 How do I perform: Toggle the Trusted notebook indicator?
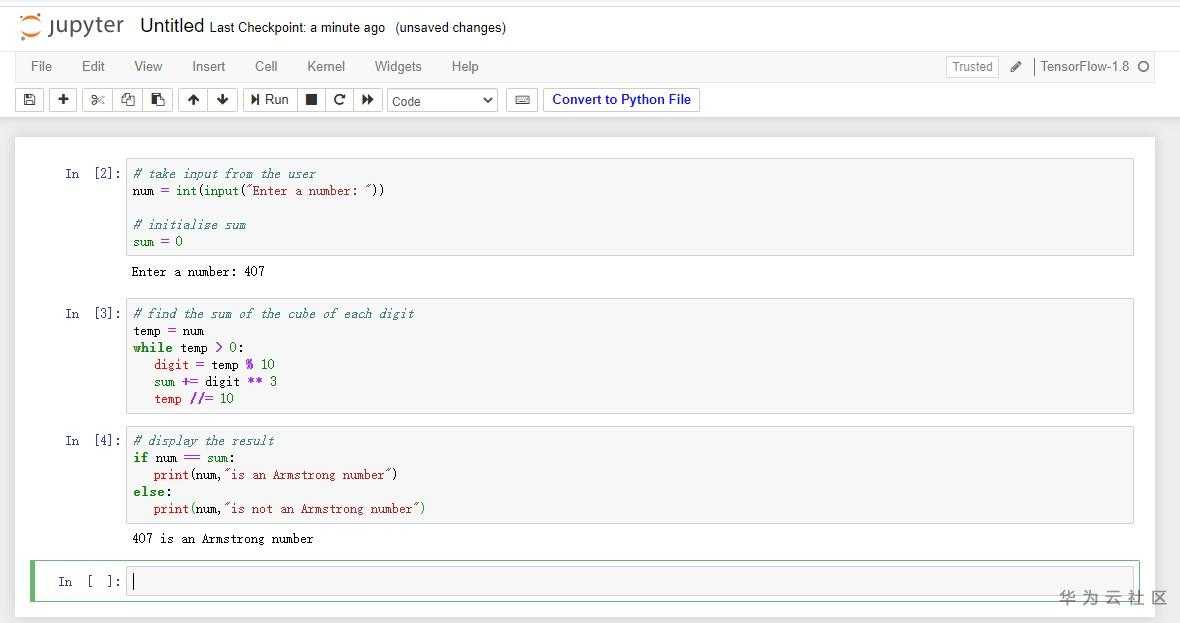[x=972, y=67]
